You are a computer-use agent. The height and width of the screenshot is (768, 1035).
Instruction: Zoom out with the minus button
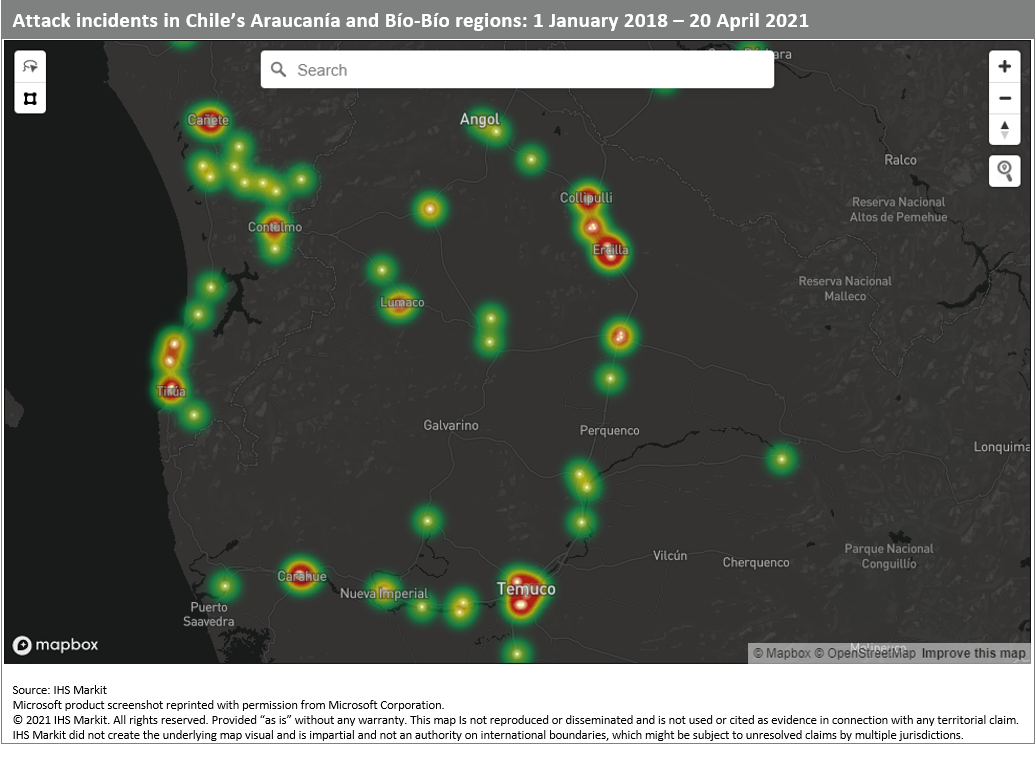1005,98
